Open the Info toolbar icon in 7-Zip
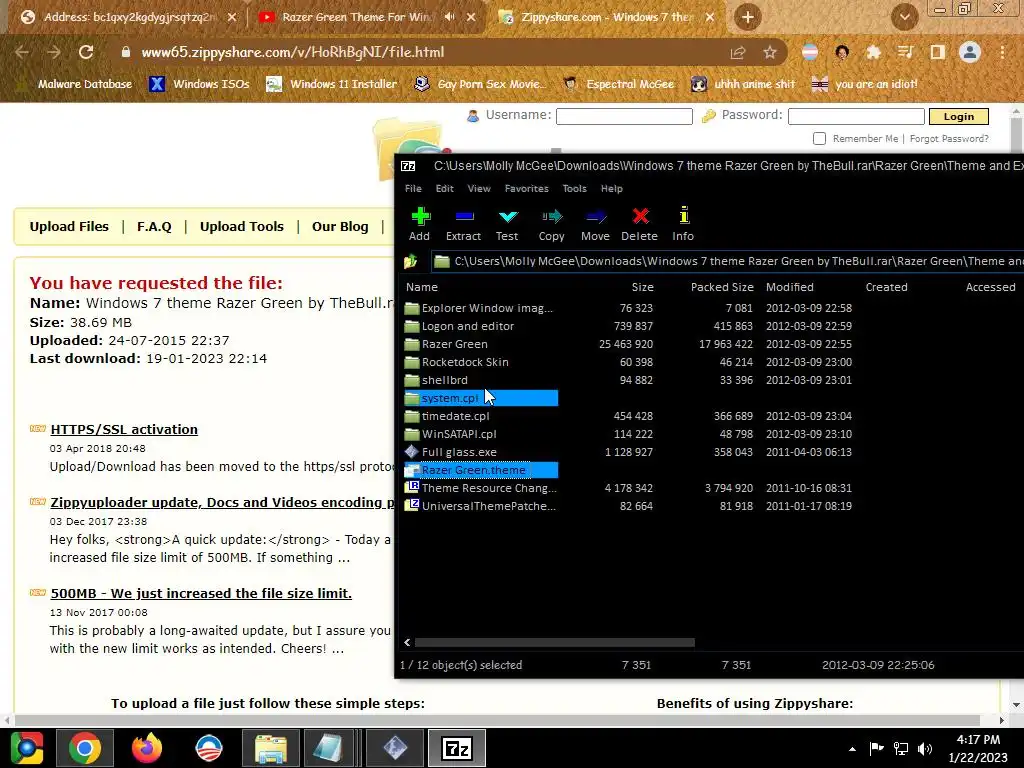Image resolution: width=1024 pixels, height=768 pixels. pyautogui.click(x=683, y=224)
